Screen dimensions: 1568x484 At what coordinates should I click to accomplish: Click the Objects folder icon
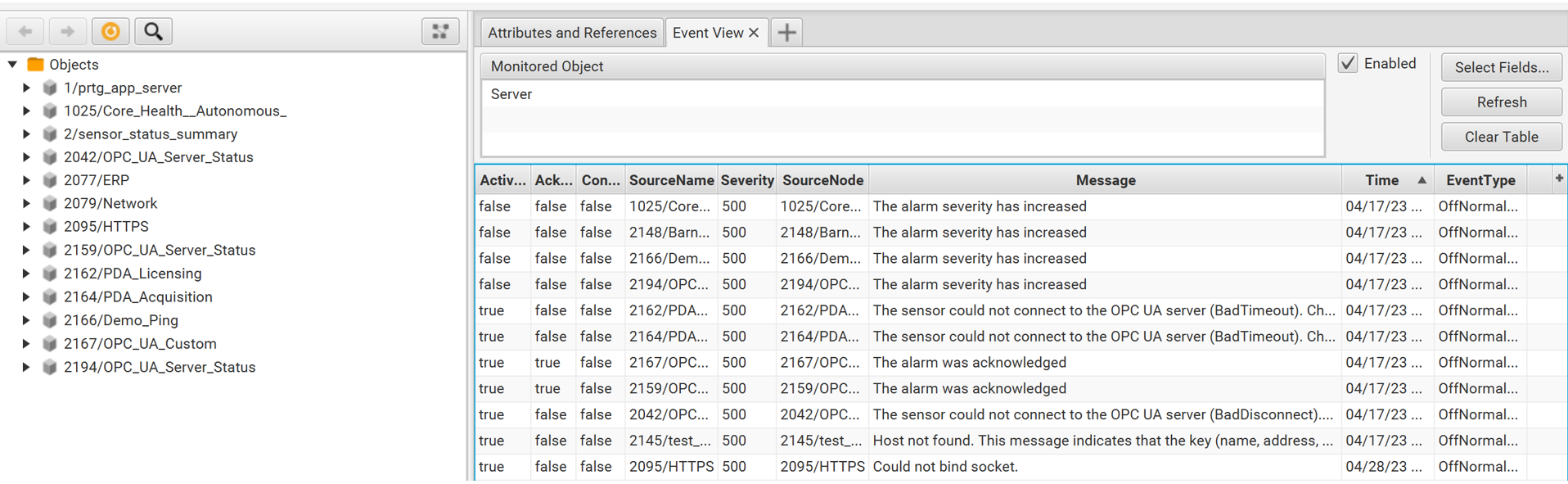point(35,64)
